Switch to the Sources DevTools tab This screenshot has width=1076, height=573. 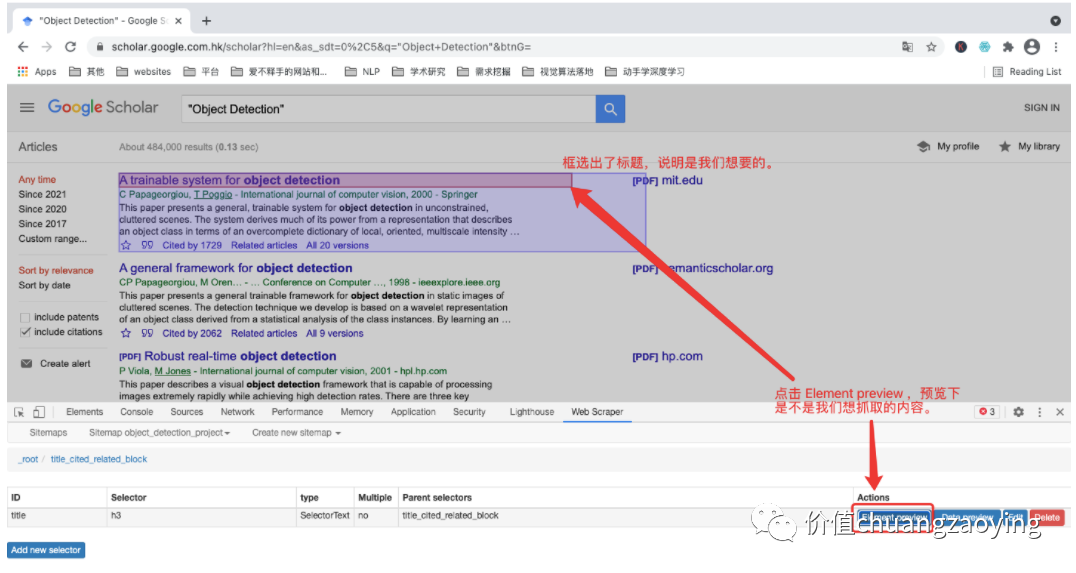[187, 412]
